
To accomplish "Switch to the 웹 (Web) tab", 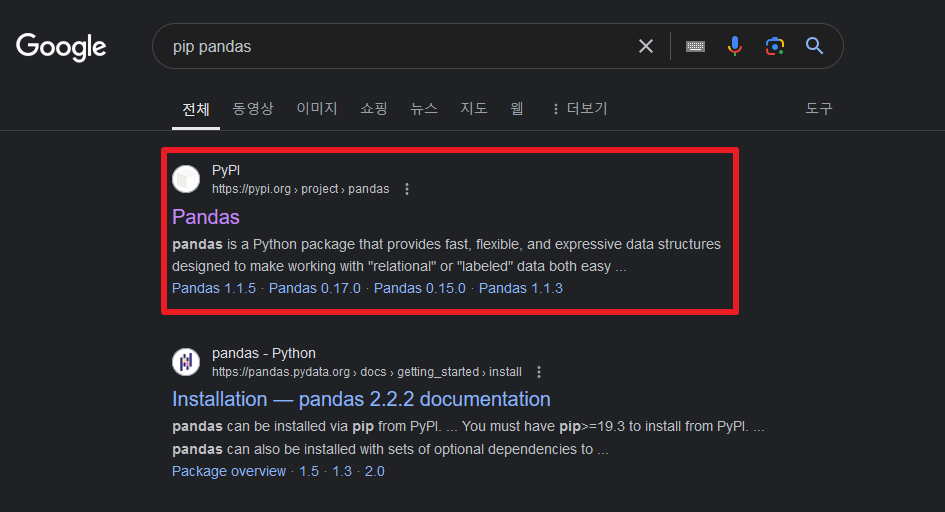I will point(517,108).
